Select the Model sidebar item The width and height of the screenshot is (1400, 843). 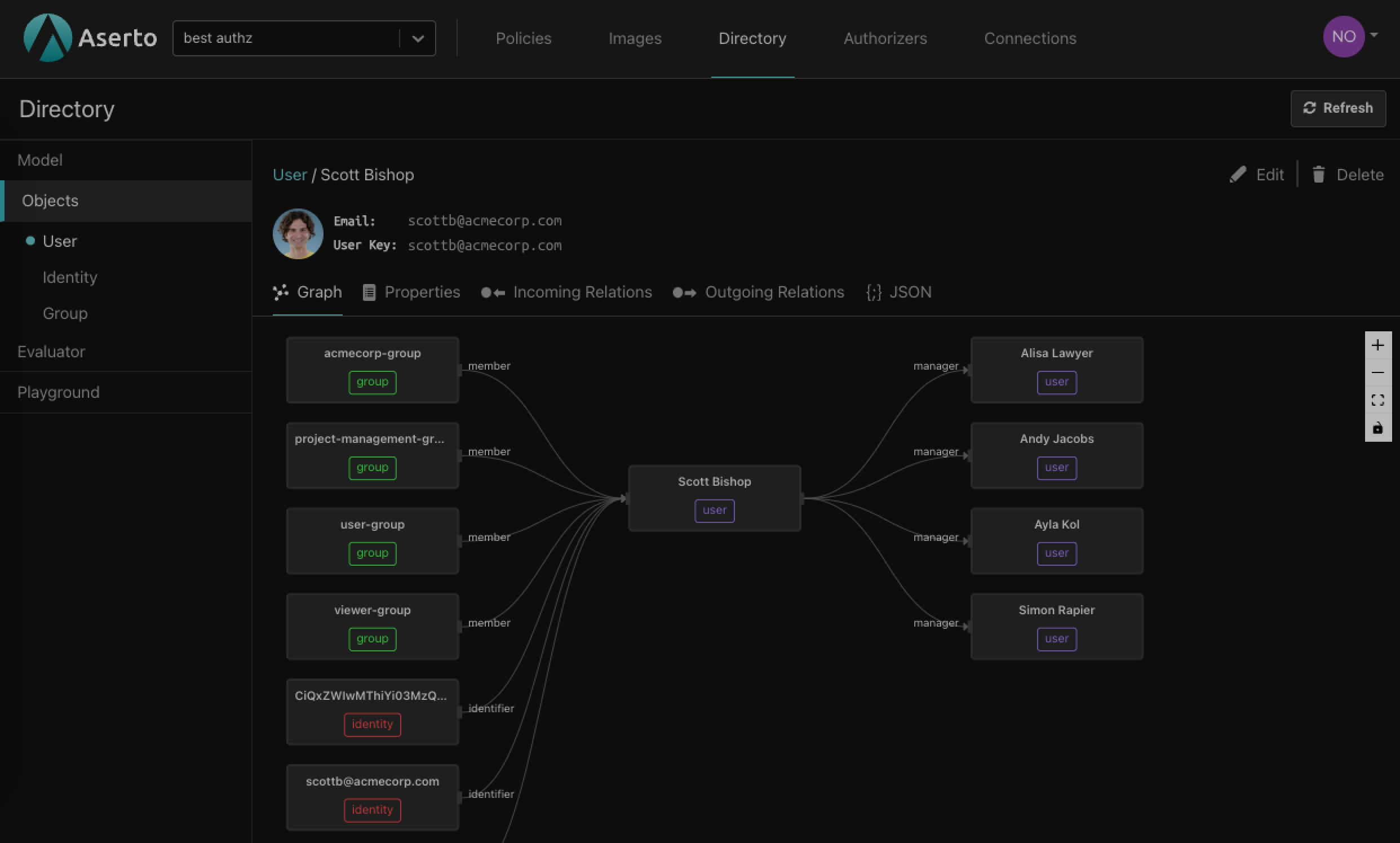(x=40, y=159)
